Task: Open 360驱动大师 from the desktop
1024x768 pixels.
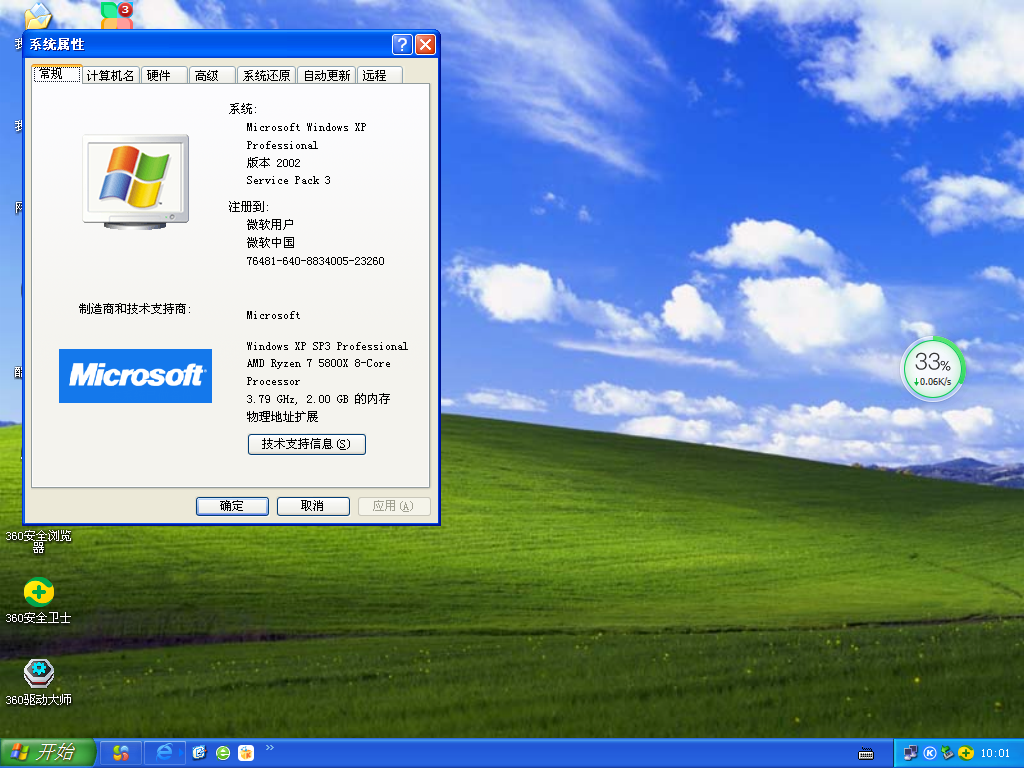Action: pos(38,675)
